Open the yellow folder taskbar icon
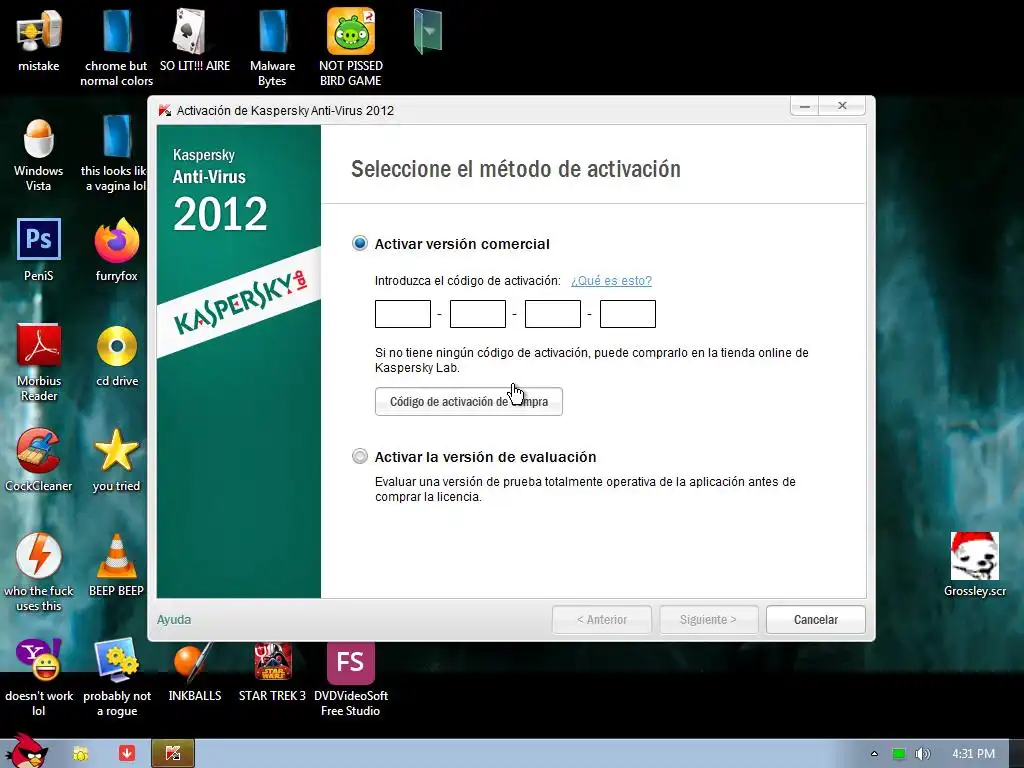This screenshot has width=1024, height=768. coord(81,754)
